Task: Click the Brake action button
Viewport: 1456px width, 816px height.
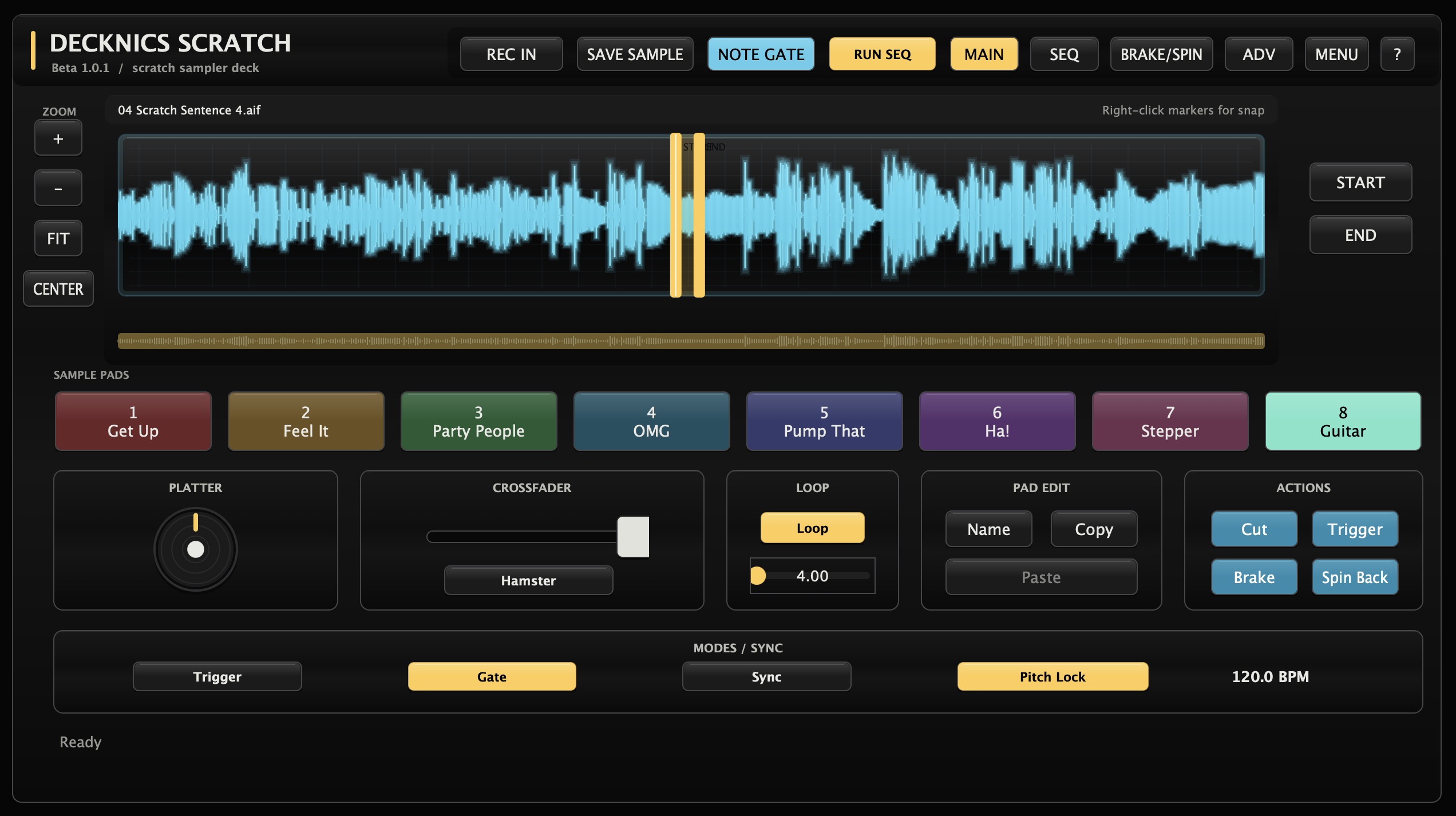Action: (x=1254, y=577)
